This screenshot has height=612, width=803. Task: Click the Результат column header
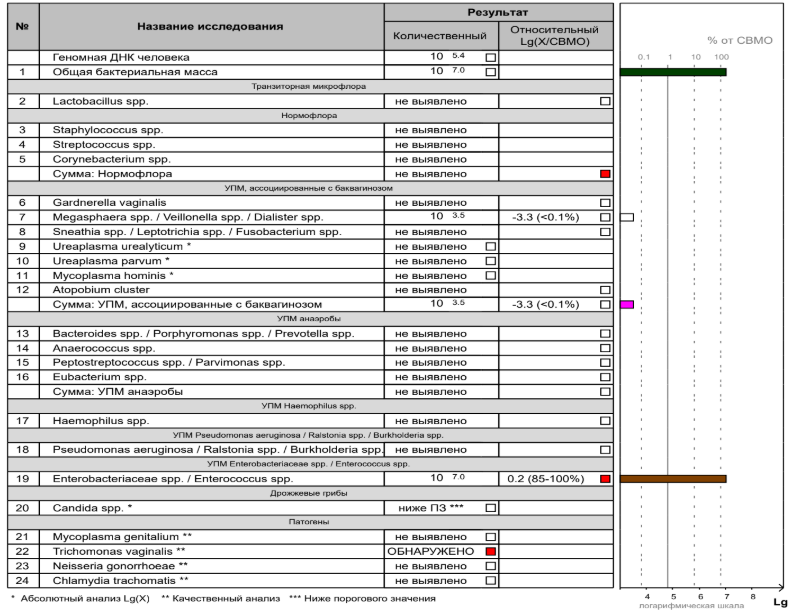click(498, 12)
